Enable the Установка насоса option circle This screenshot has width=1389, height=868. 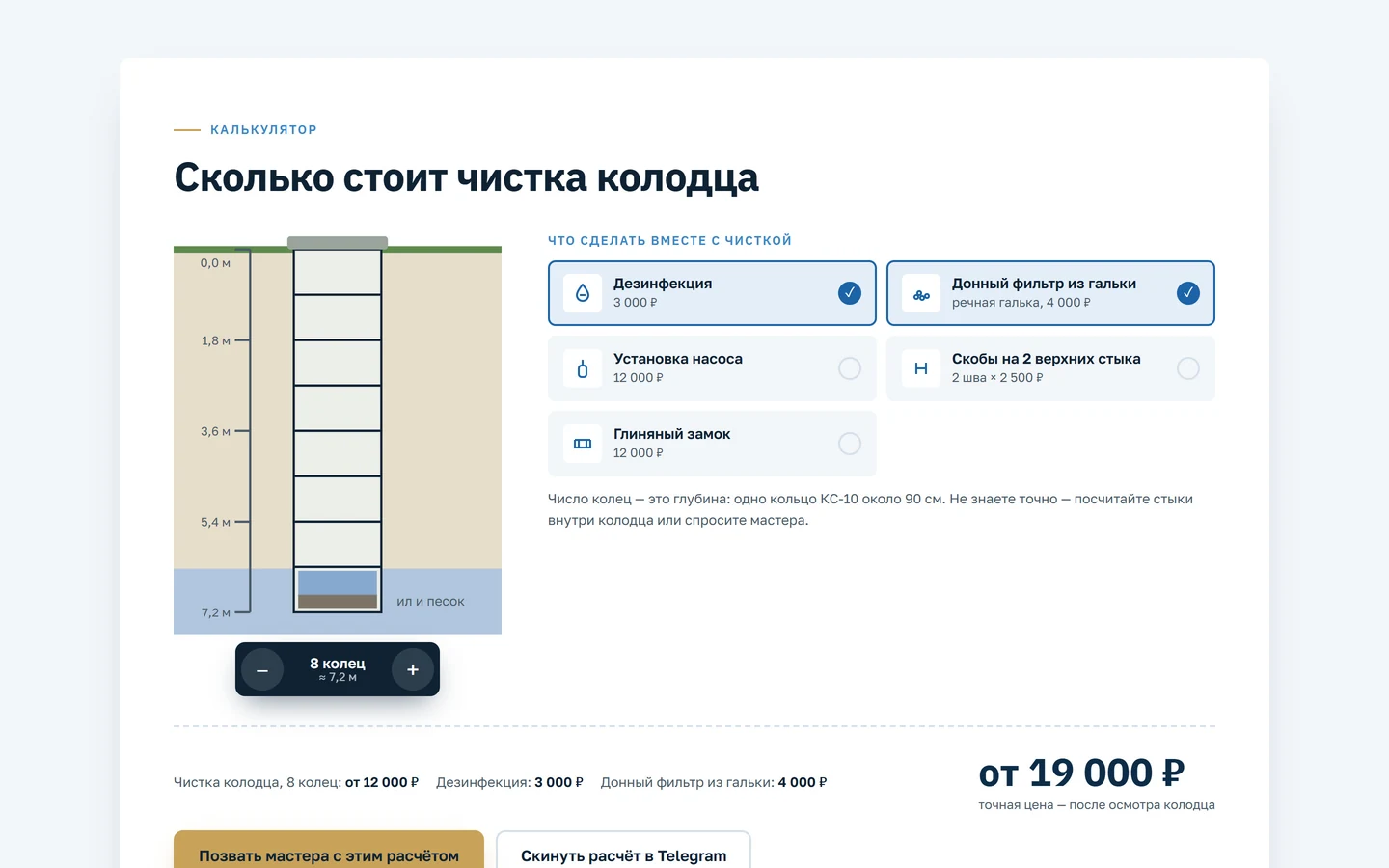(850, 368)
